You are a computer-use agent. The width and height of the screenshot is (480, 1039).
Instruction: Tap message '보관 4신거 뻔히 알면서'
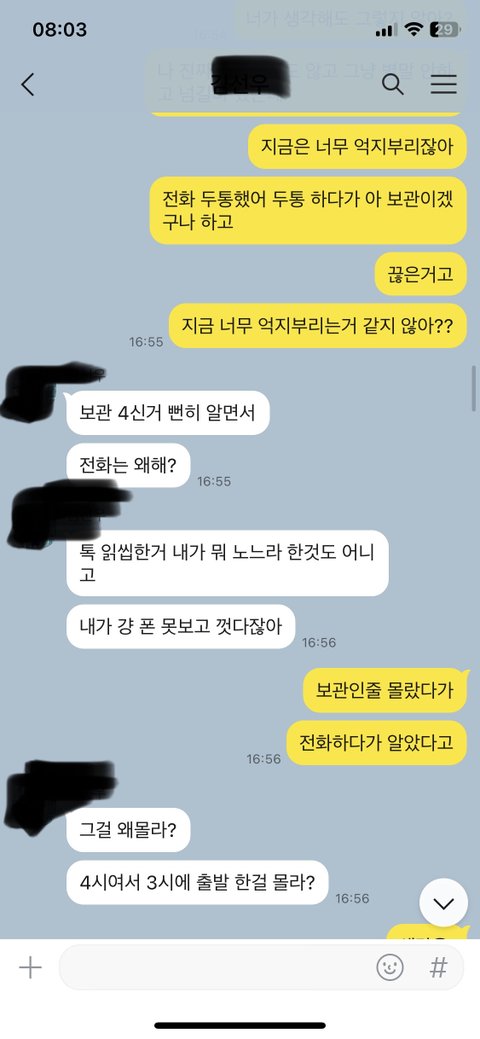[x=168, y=413]
